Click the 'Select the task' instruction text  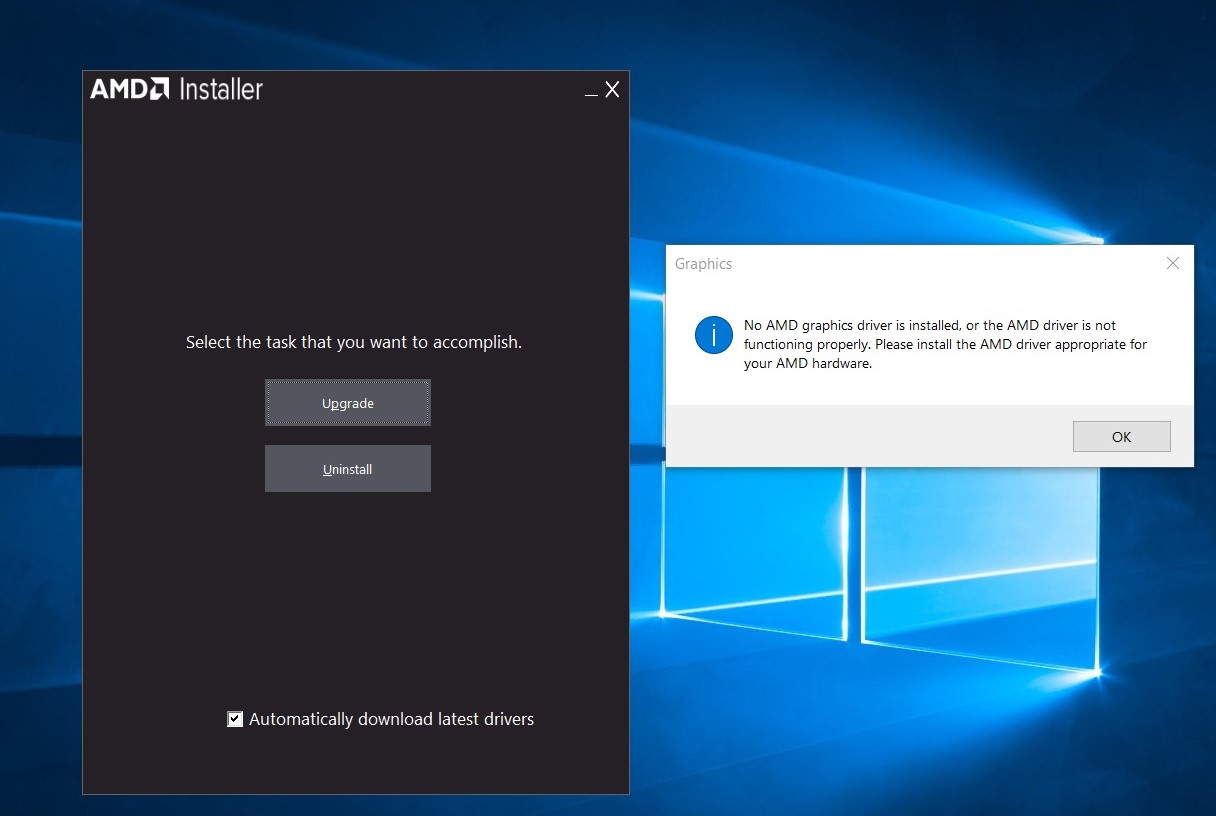(354, 342)
